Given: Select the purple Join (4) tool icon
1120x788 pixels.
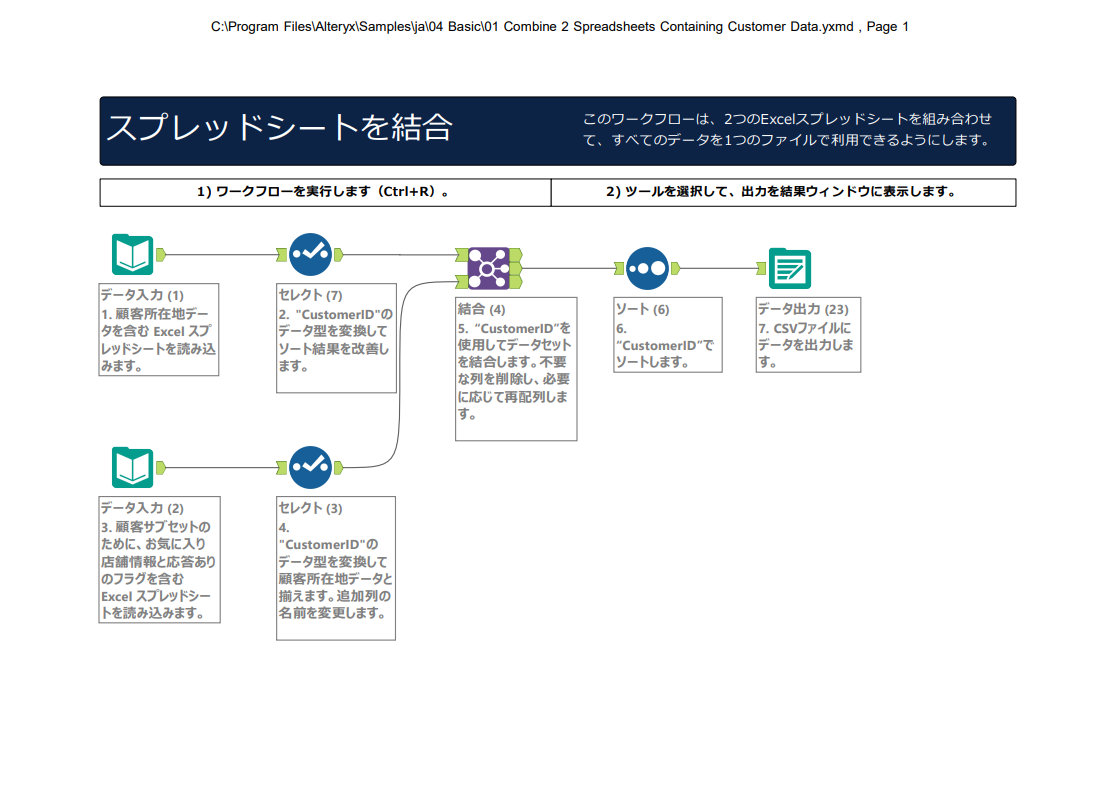Looking at the screenshot, I should [489, 269].
